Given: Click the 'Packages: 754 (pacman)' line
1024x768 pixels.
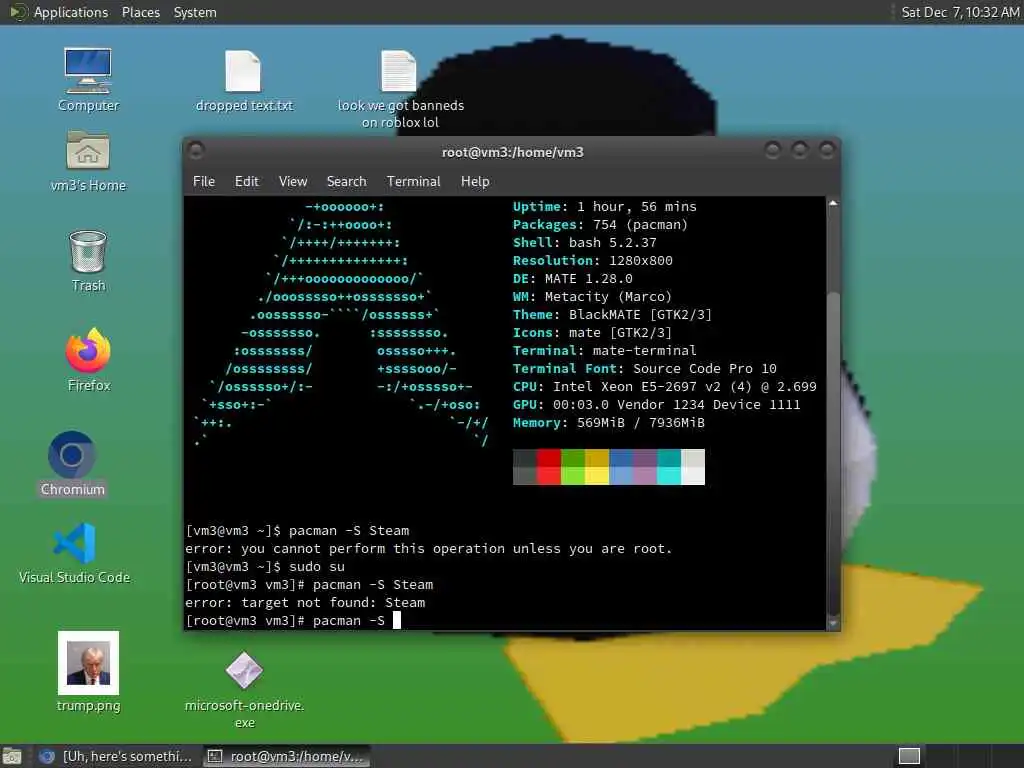Looking at the screenshot, I should 600,225.
